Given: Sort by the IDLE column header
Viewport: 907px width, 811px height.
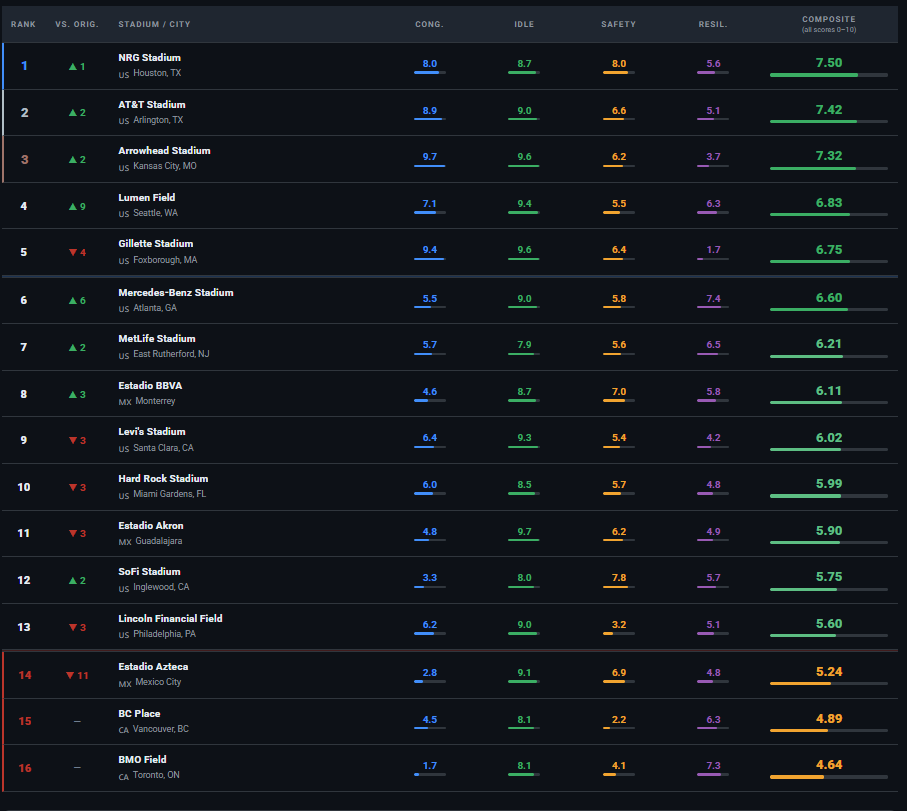Looking at the screenshot, I should 524,24.
